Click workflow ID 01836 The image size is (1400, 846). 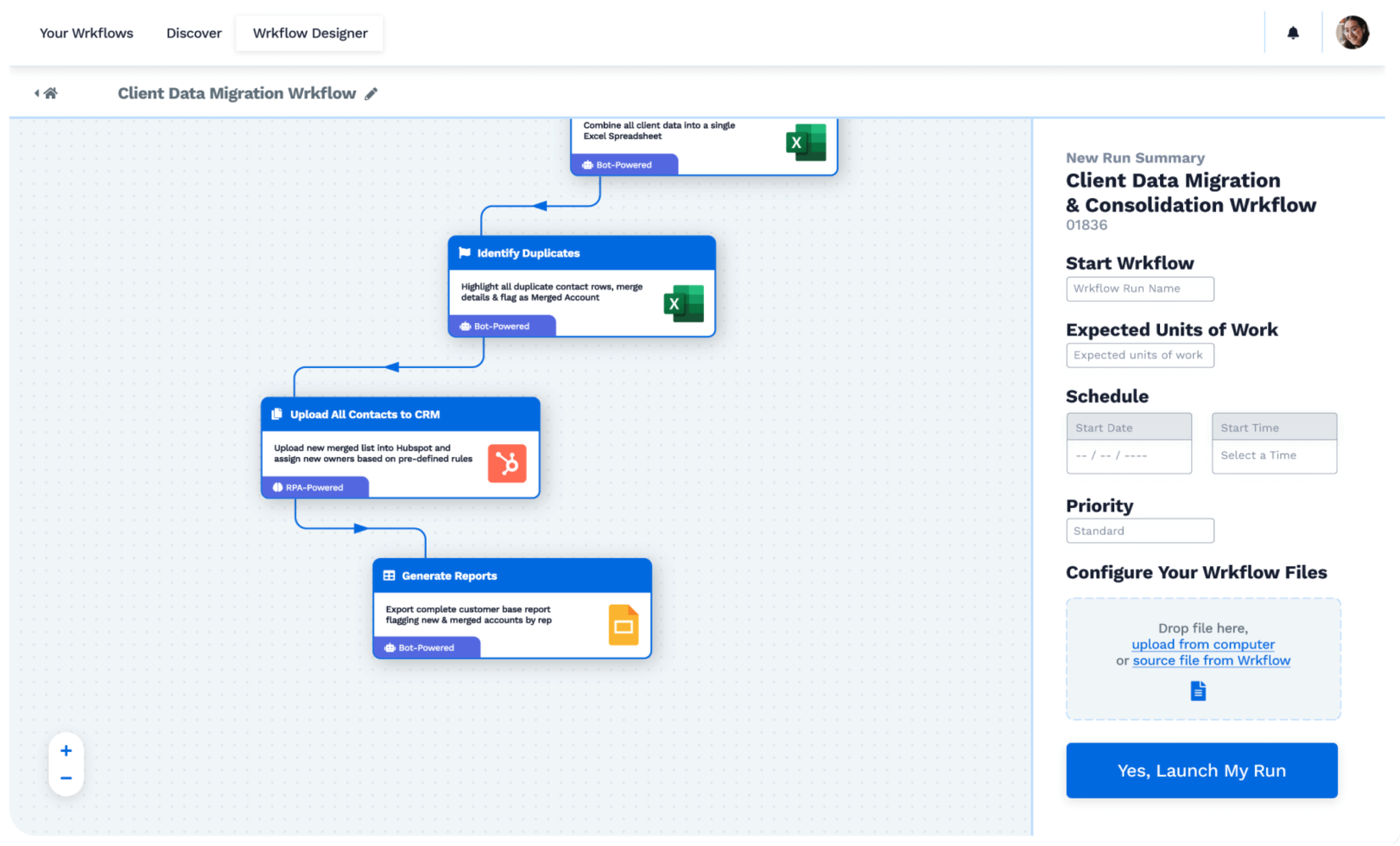[1086, 225]
